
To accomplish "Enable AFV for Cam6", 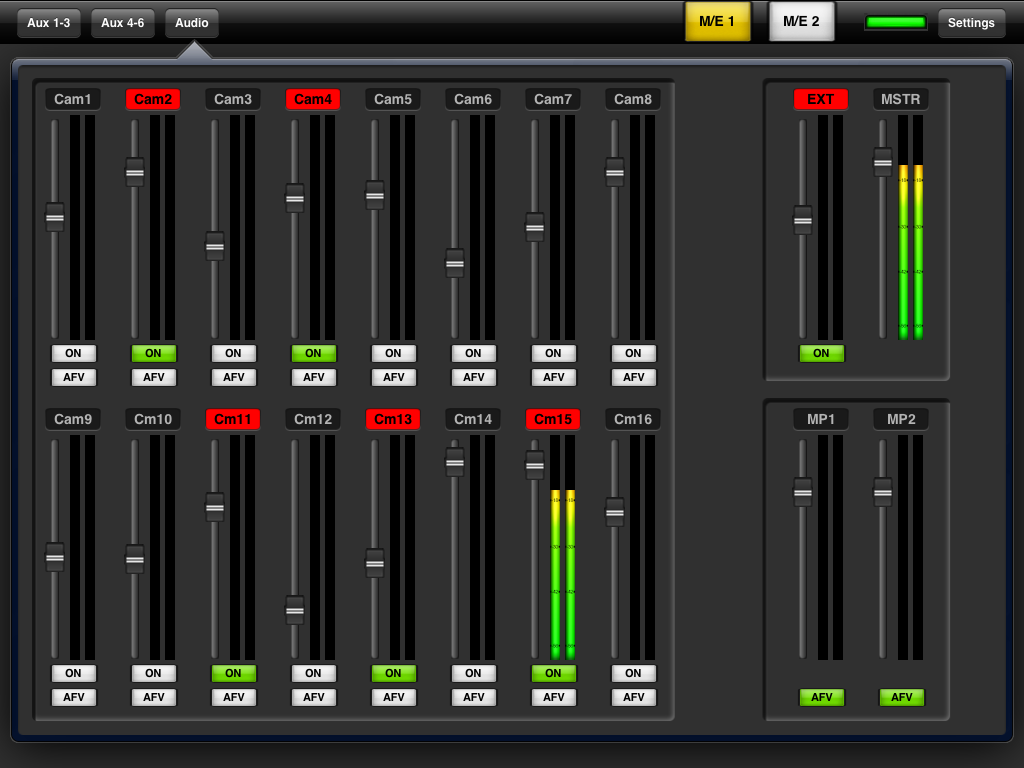I will pos(473,377).
